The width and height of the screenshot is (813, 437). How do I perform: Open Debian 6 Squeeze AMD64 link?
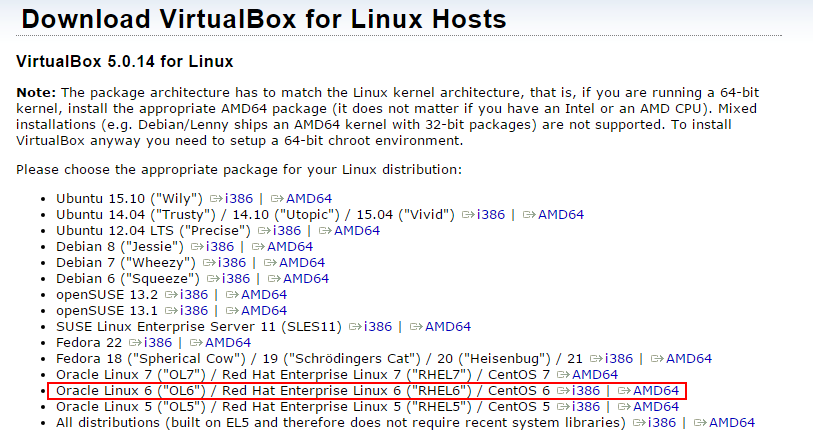[x=306, y=279]
